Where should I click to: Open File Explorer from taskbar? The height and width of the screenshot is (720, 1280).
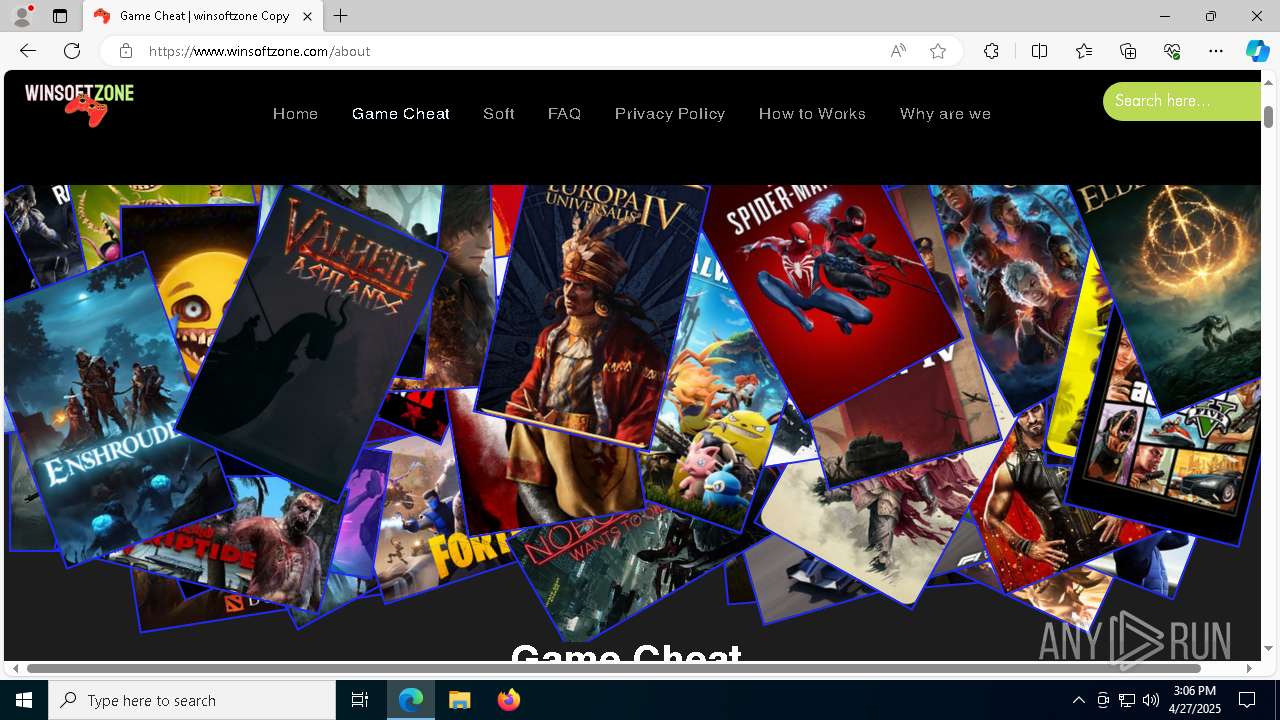coord(460,700)
